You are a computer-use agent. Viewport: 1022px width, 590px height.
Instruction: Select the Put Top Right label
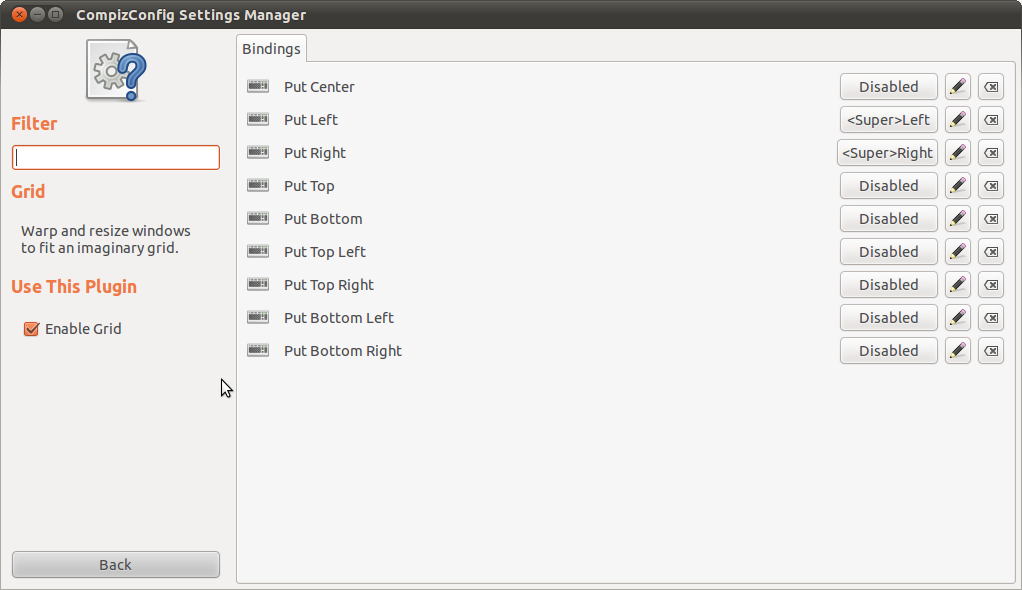tap(328, 285)
